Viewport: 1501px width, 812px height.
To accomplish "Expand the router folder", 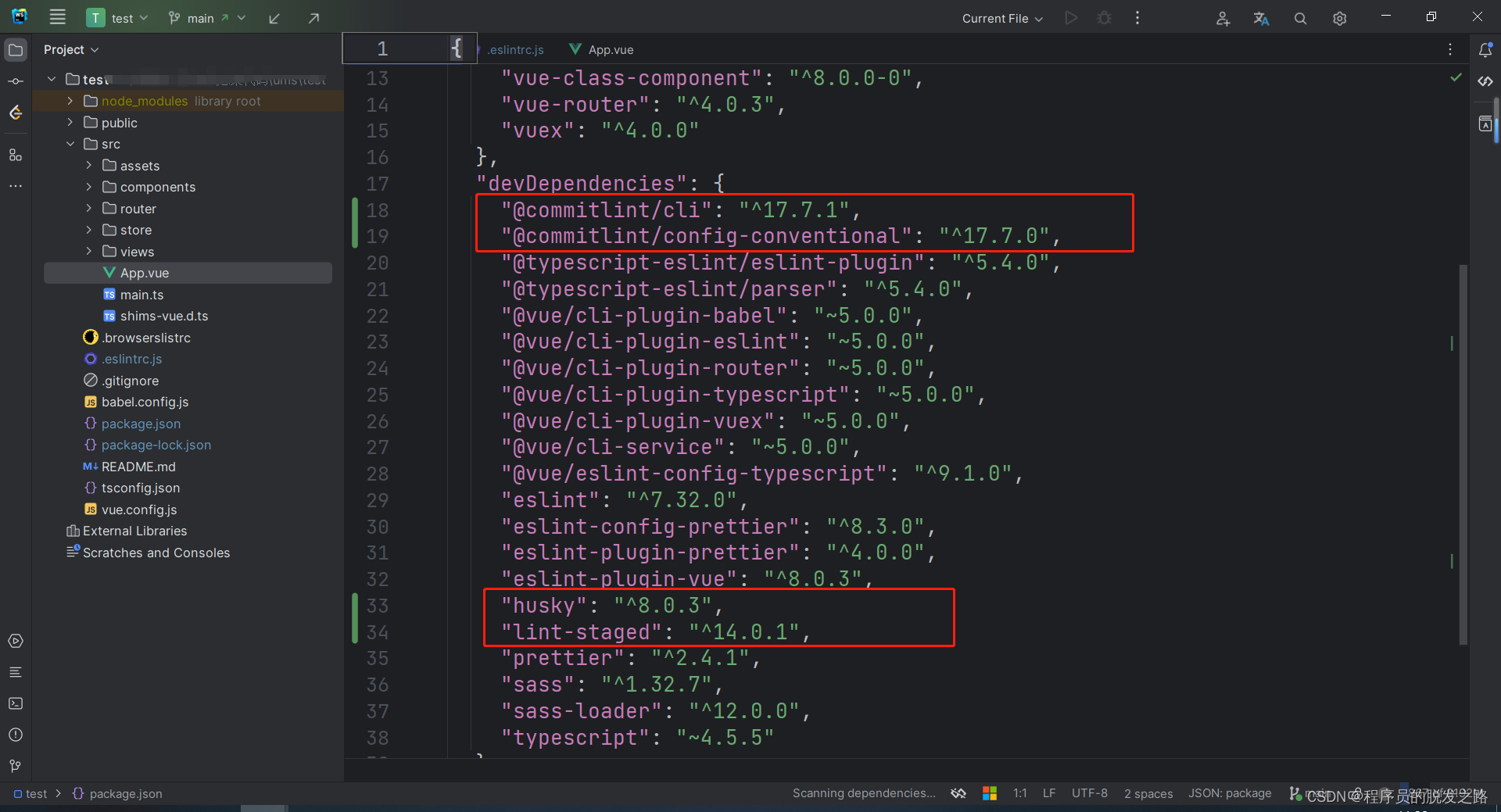I will click(89, 209).
